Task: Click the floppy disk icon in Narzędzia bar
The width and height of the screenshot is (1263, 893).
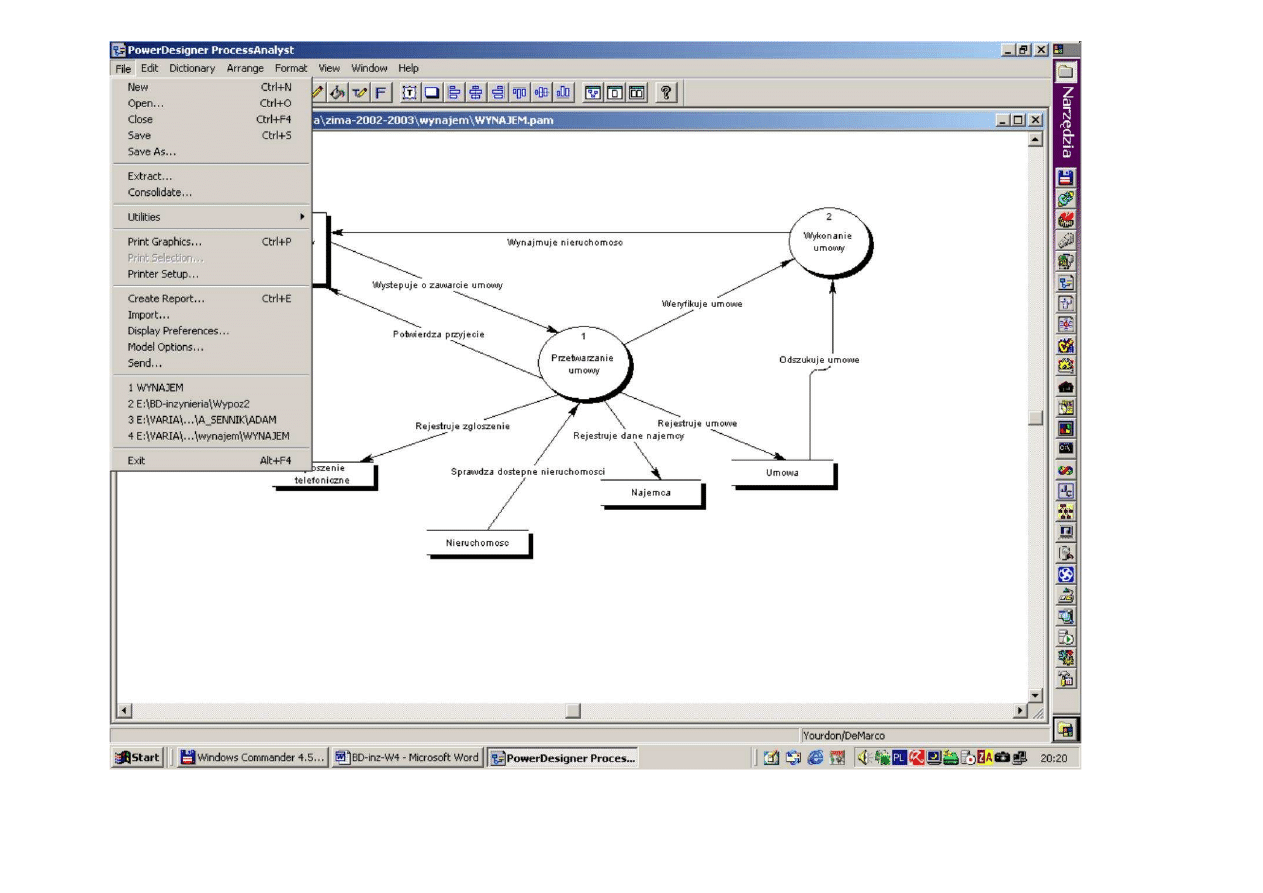Action: tap(1066, 177)
